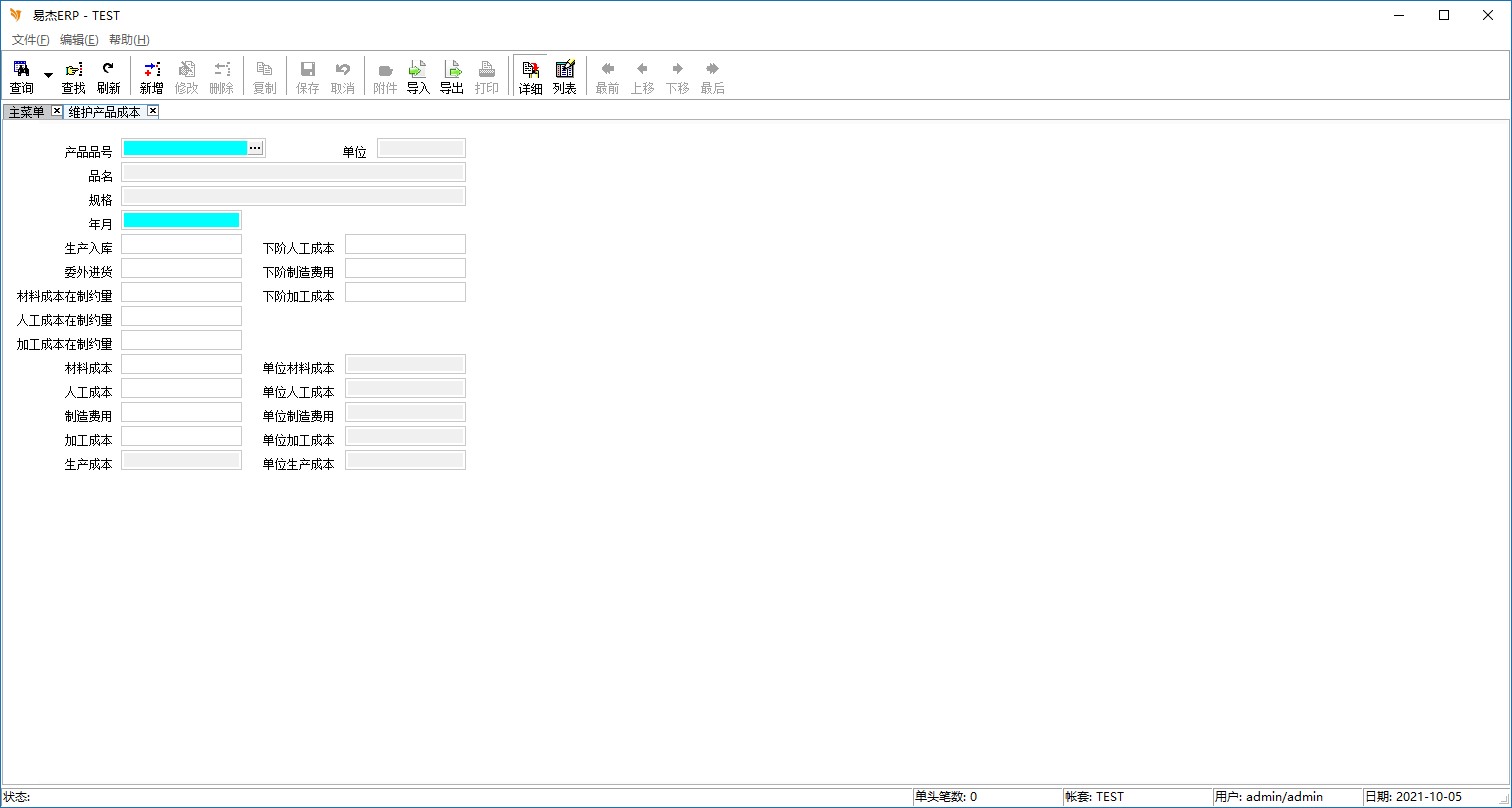Switch to 列表 list view
Screen dimensions: 1512x808
(565, 77)
